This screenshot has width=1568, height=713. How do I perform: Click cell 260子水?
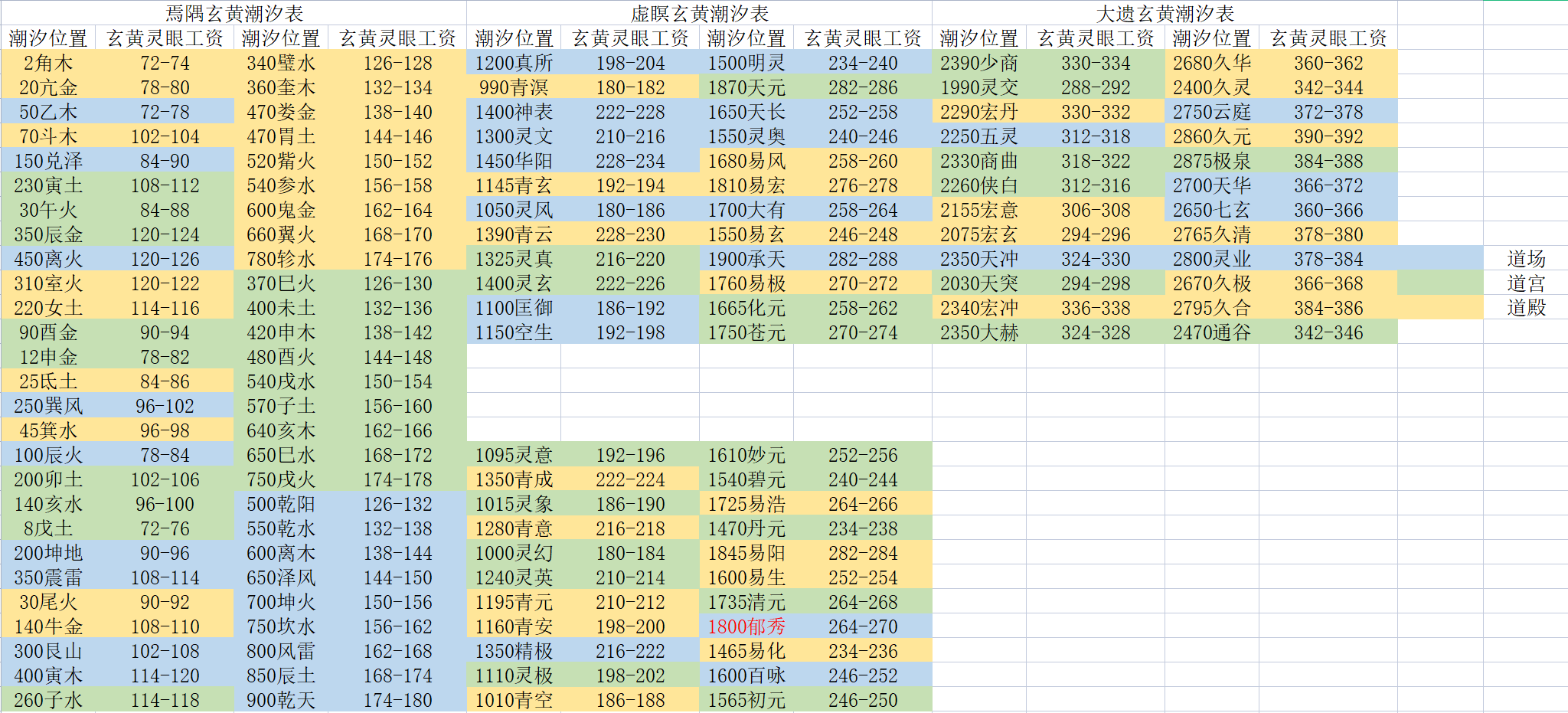pyautogui.click(x=48, y=699)
